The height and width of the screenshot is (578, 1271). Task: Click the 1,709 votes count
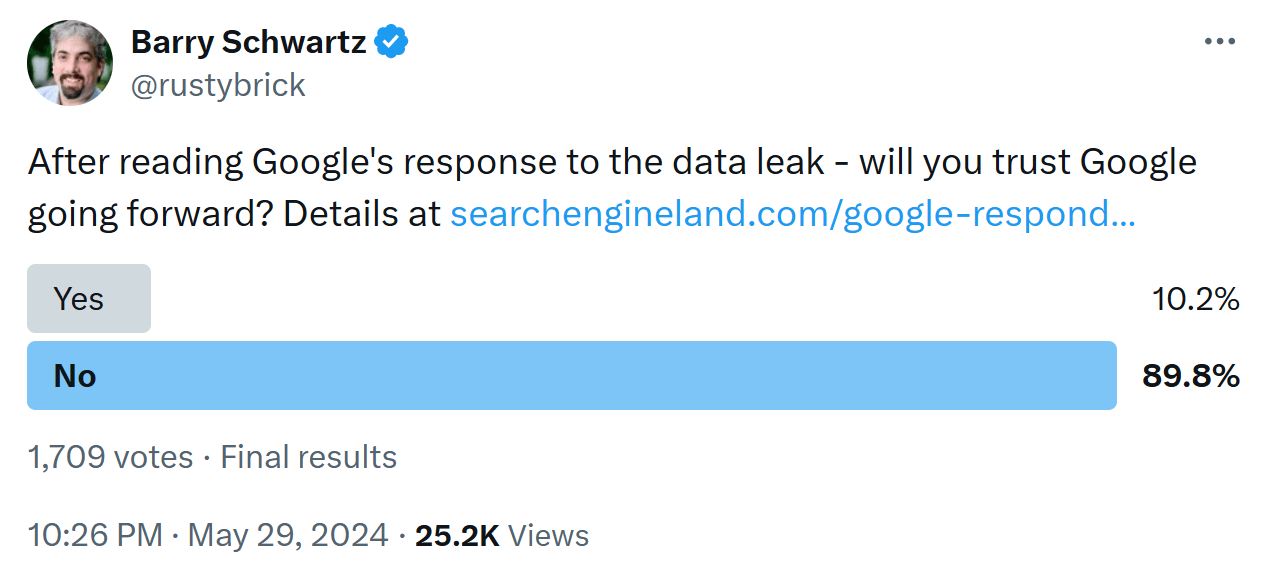coord(110,457)
